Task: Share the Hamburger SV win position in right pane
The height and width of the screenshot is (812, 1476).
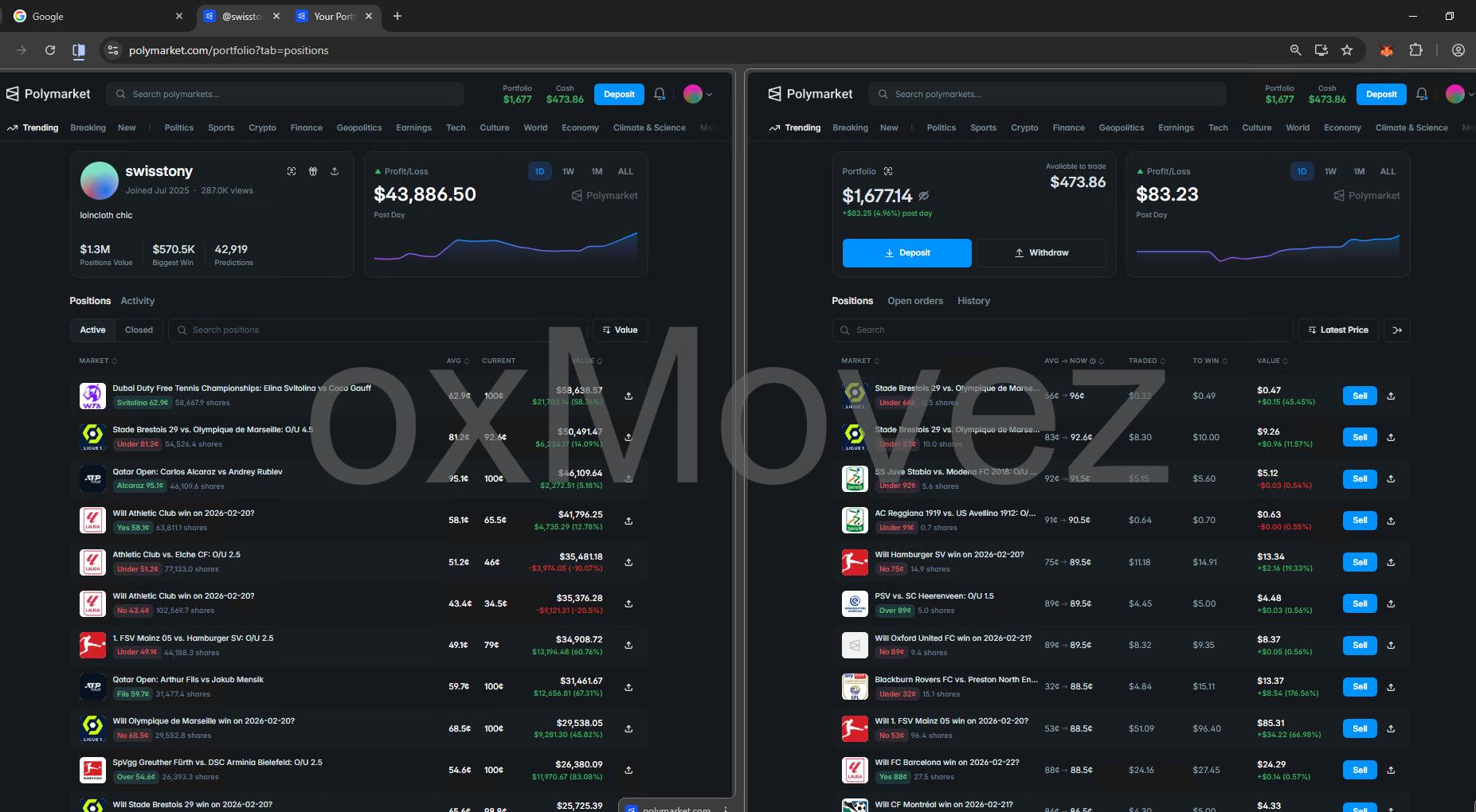Action: click(1391, 562)
